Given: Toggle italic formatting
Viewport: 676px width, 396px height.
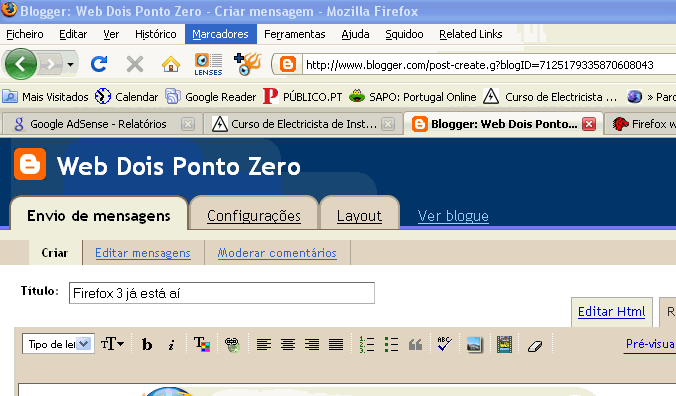Looking at the screenshot, I should (x=171, y=345).
